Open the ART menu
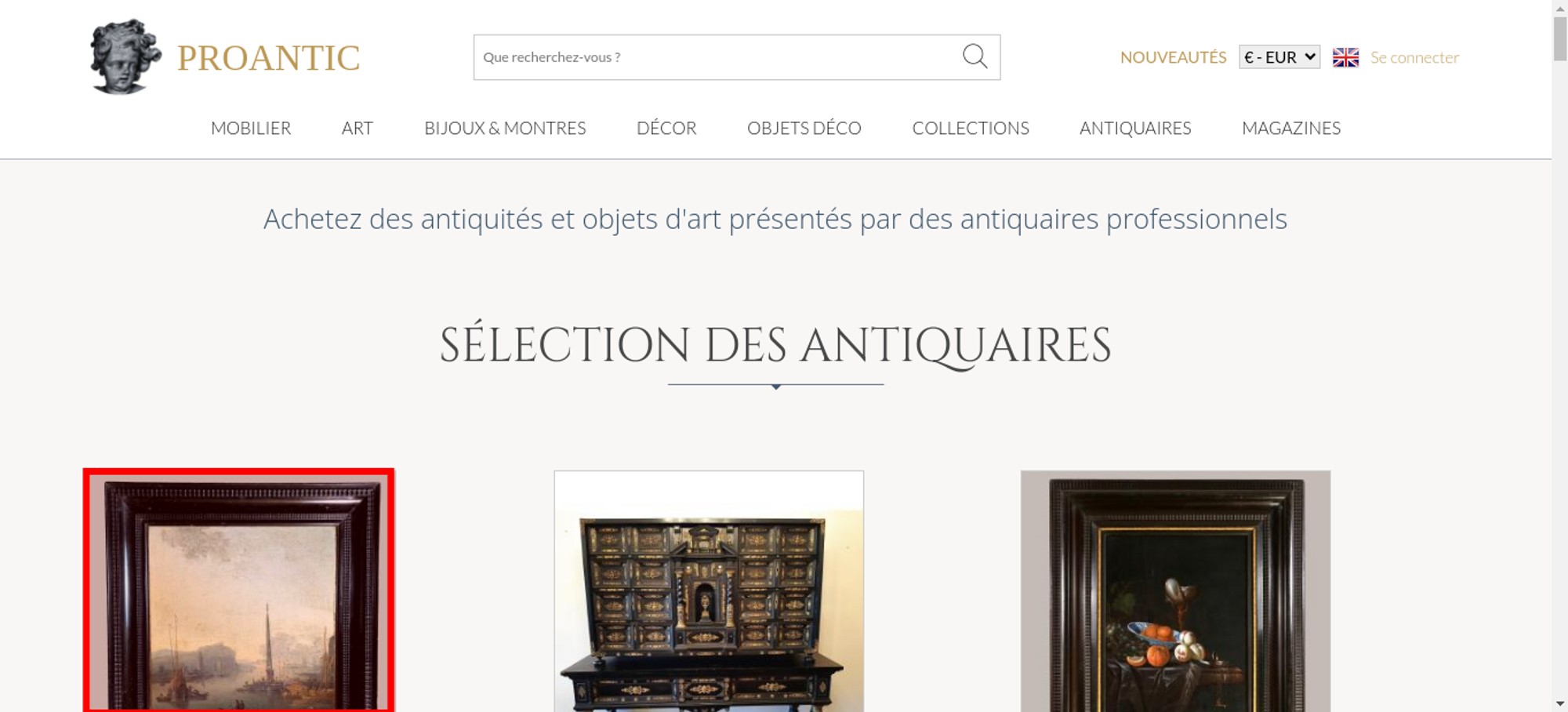The width and height of the screenshot is (1568, 712). tap(358, 128)
